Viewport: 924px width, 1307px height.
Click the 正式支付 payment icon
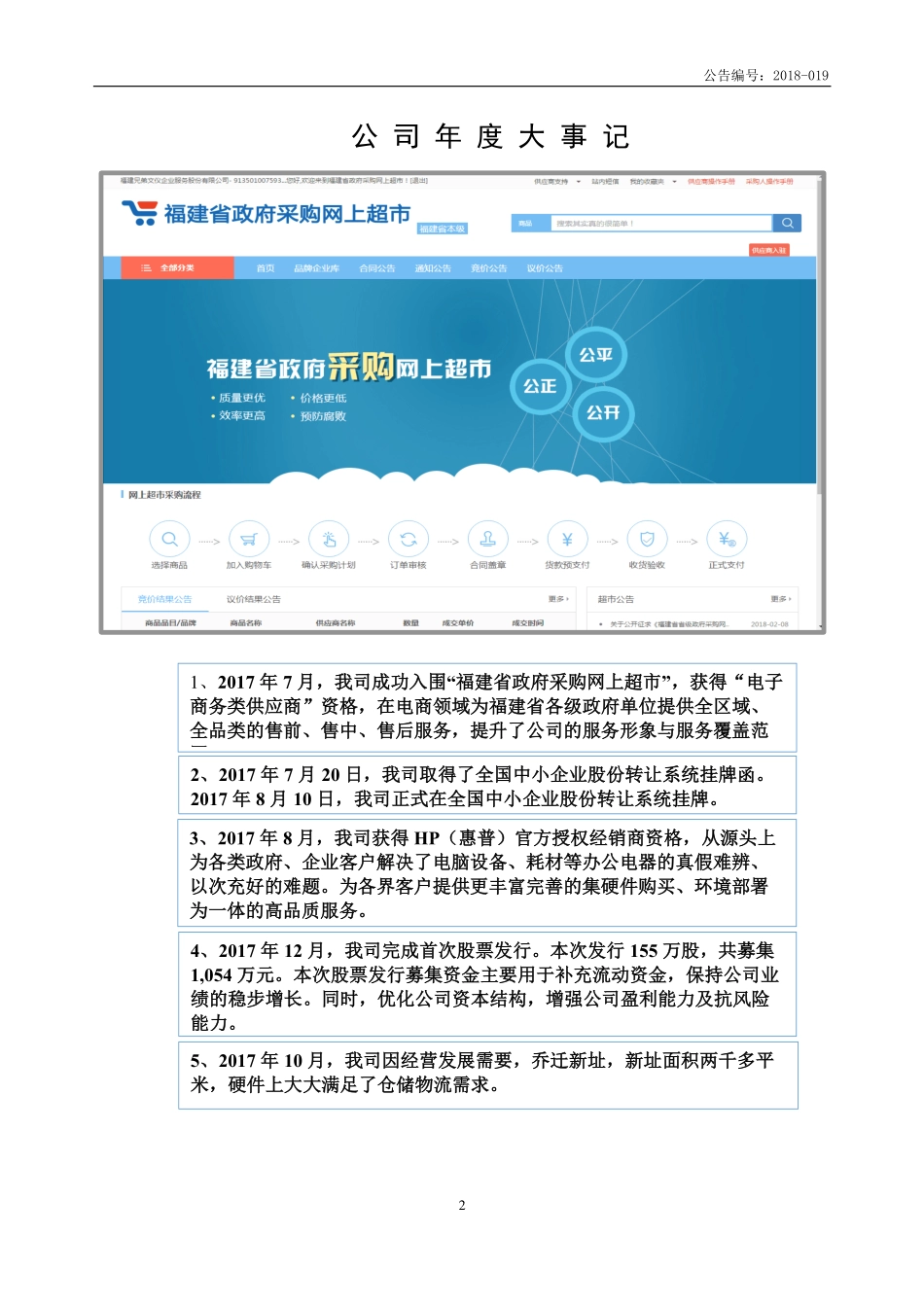723,538
